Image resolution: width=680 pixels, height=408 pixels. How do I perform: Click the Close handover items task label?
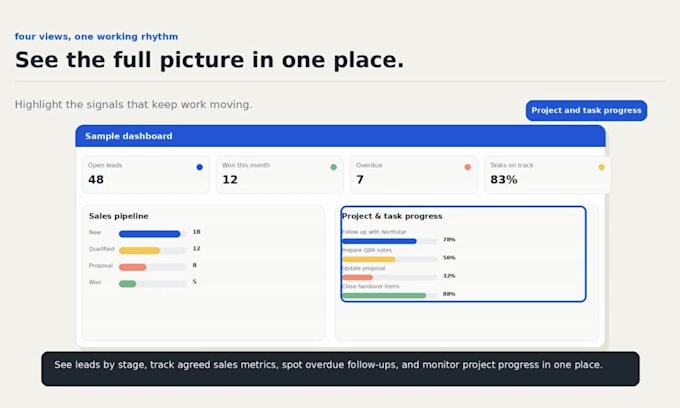click(371, 287)
